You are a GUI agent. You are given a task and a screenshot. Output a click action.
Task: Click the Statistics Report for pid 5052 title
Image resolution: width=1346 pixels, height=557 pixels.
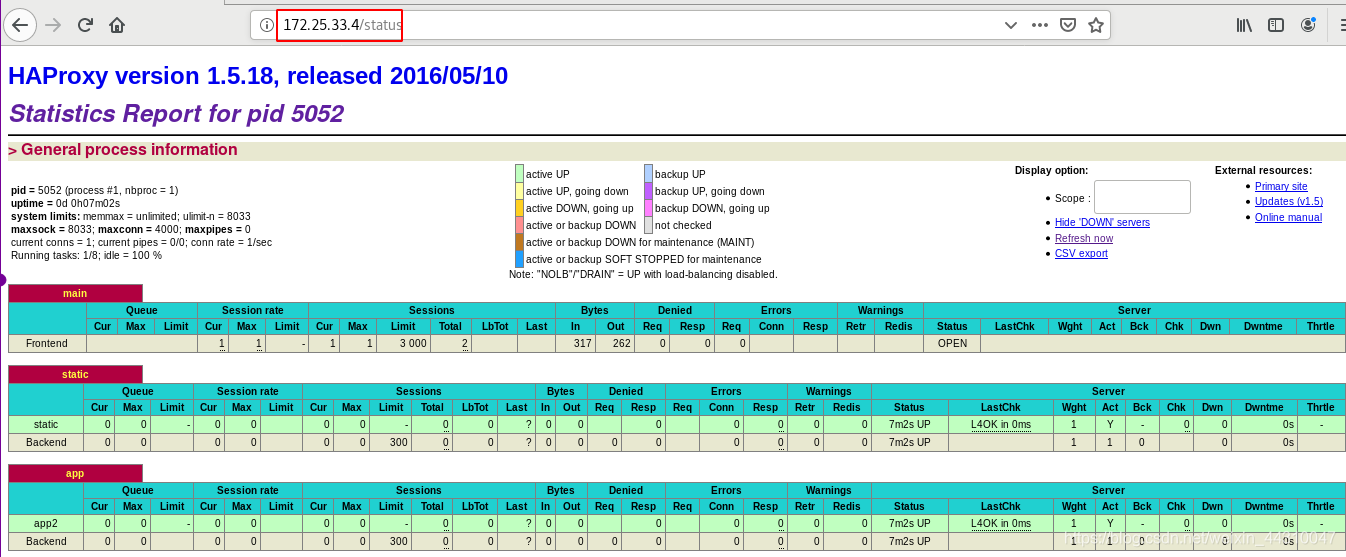[176, 114]
